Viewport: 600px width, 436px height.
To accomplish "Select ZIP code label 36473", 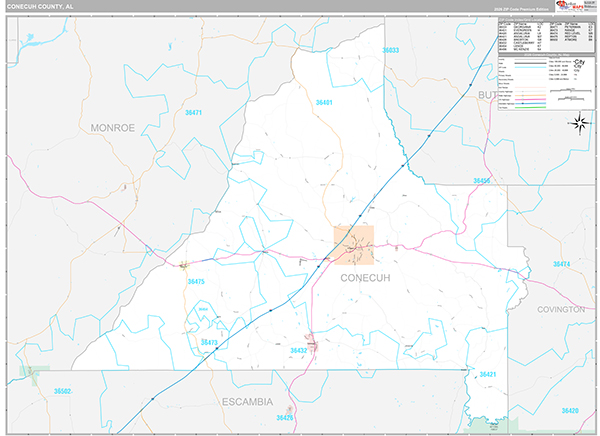I will tap(209, 343).
